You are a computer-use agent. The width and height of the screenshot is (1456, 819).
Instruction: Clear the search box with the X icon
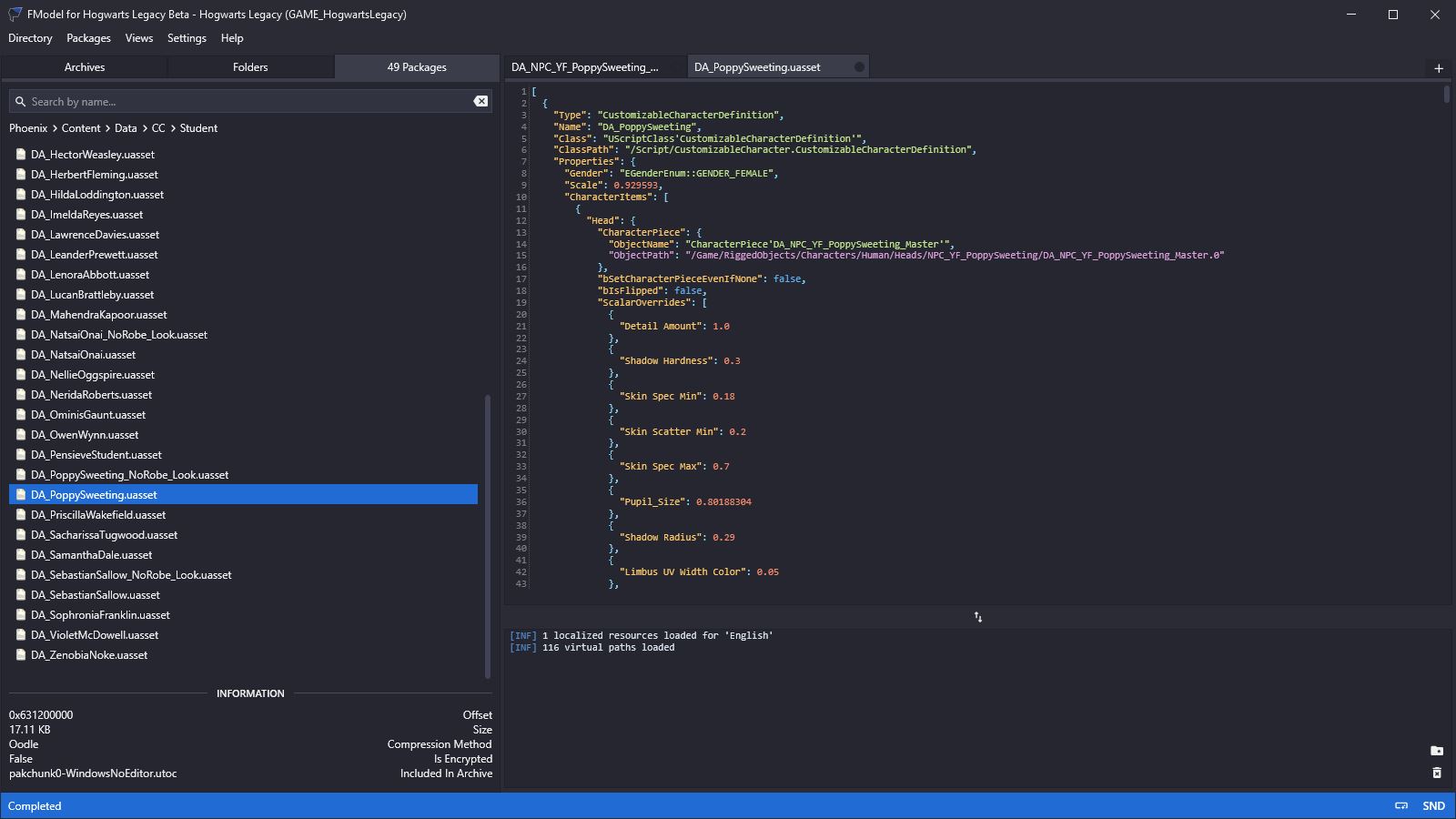pos(480,101)
